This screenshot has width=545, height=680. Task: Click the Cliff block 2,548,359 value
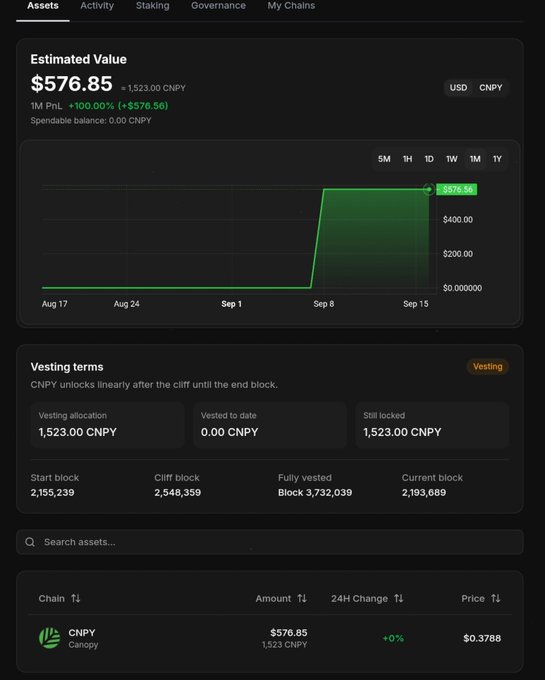(x=178, y=493)
